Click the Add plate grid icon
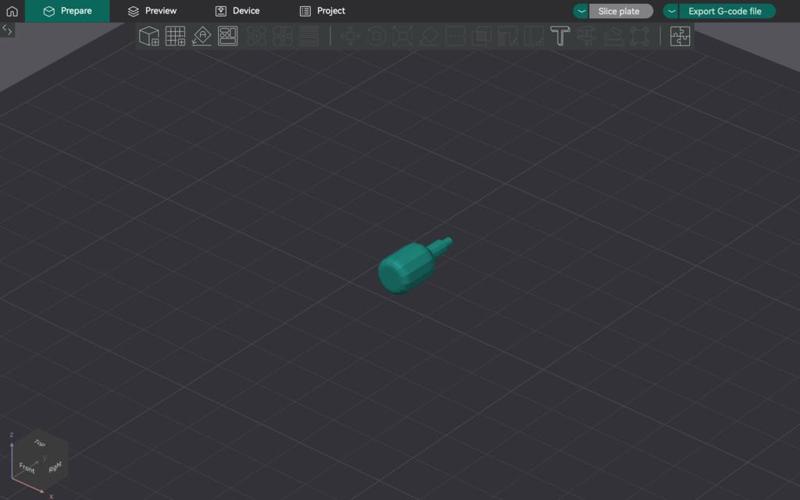The width and height of the screenshot is (800, 500). click(175, 36)
